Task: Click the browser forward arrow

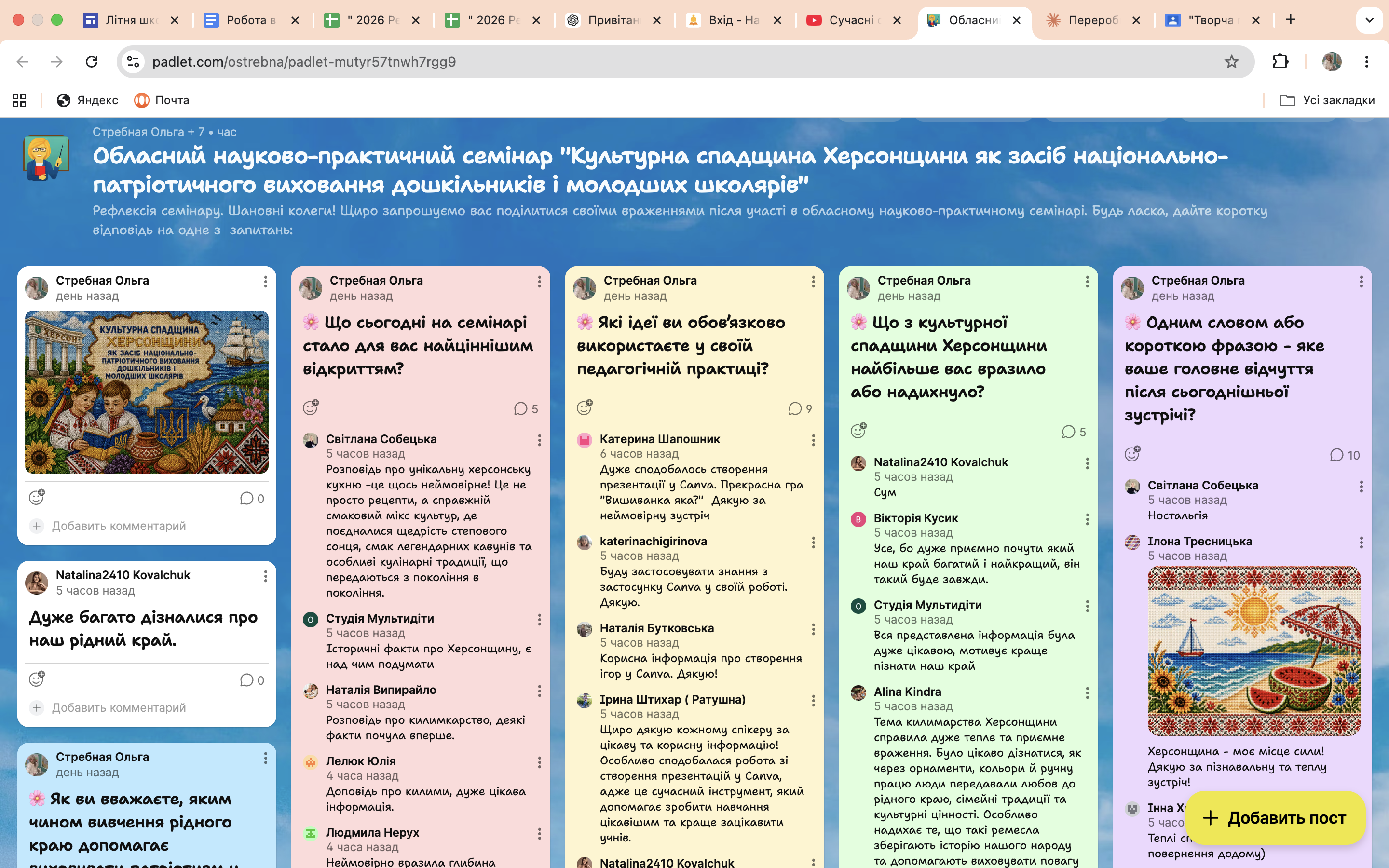Action: (x=57, y=61)
